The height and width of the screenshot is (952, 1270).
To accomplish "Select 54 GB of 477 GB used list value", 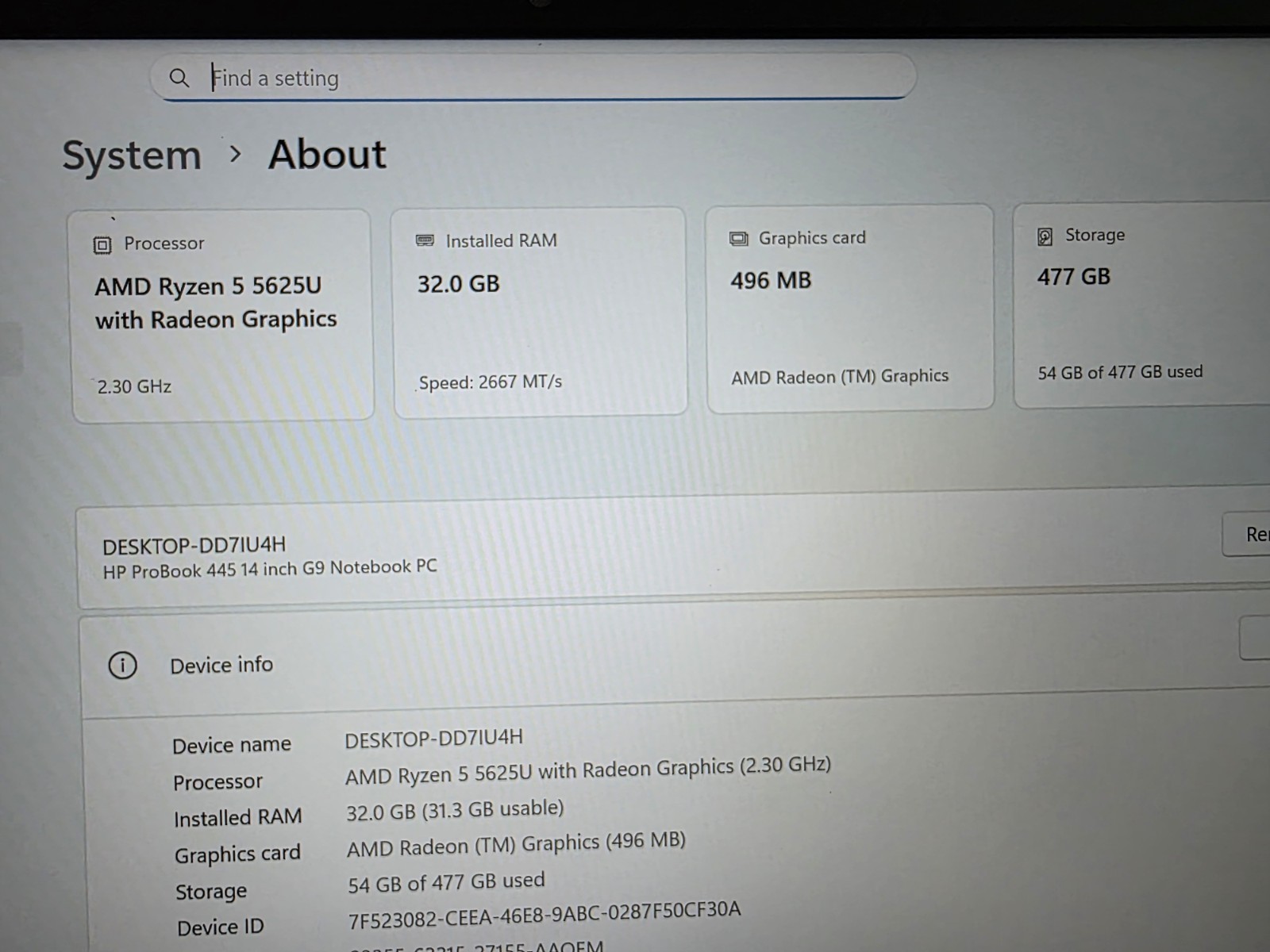I will 446,882.
